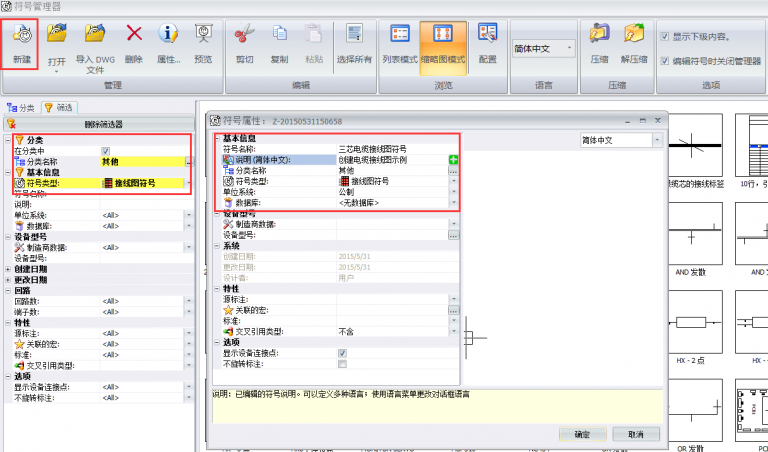Viewport: 768px width, 452px height.
Task: Open the ribbon 简体中文 language dropdown
Action: click(x=570, y=48)
